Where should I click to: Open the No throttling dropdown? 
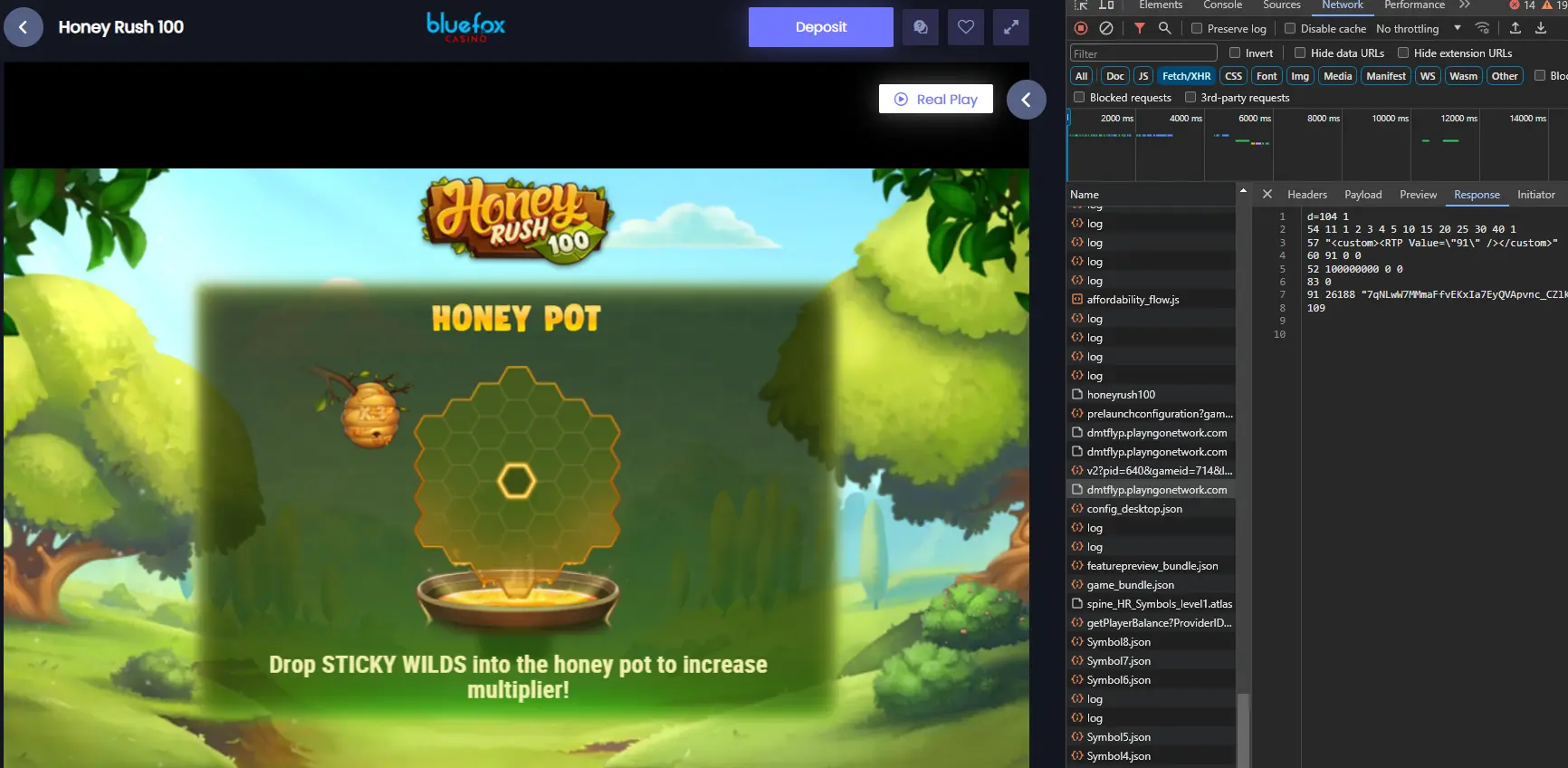[x=1418, y=29]
